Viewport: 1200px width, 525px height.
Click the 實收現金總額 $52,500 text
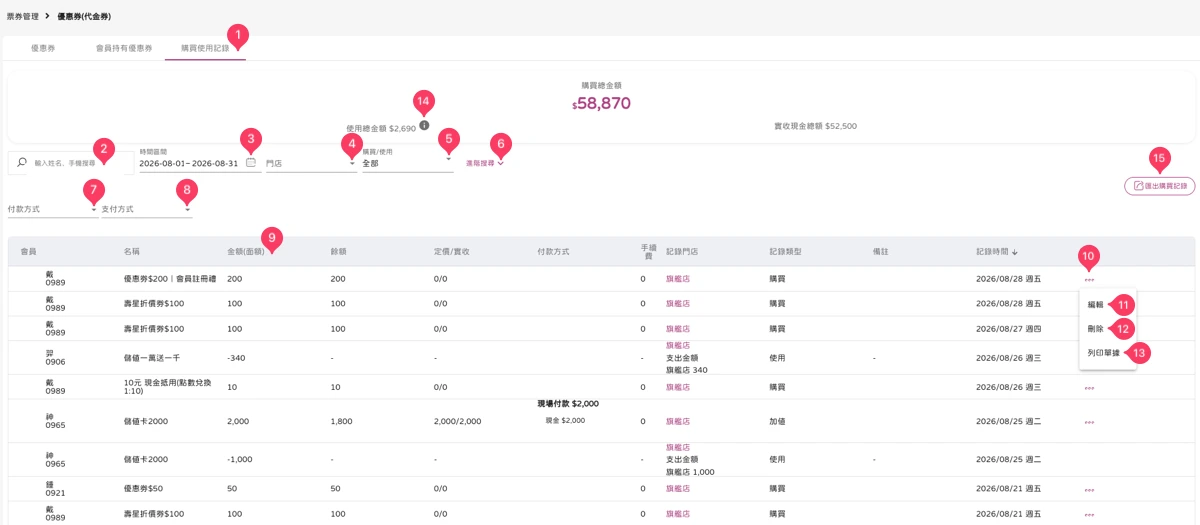[815, 127]
